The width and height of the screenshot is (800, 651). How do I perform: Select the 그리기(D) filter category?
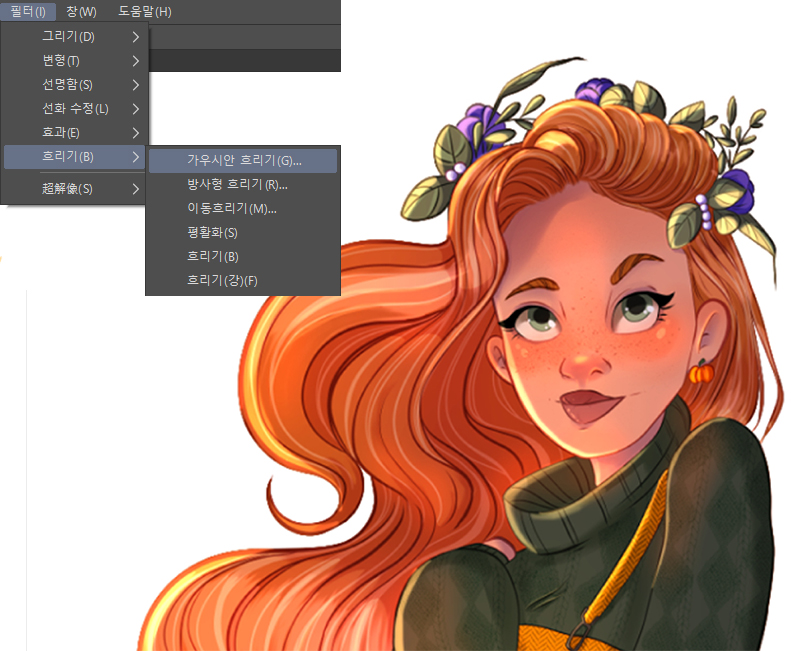coord(68,37)
